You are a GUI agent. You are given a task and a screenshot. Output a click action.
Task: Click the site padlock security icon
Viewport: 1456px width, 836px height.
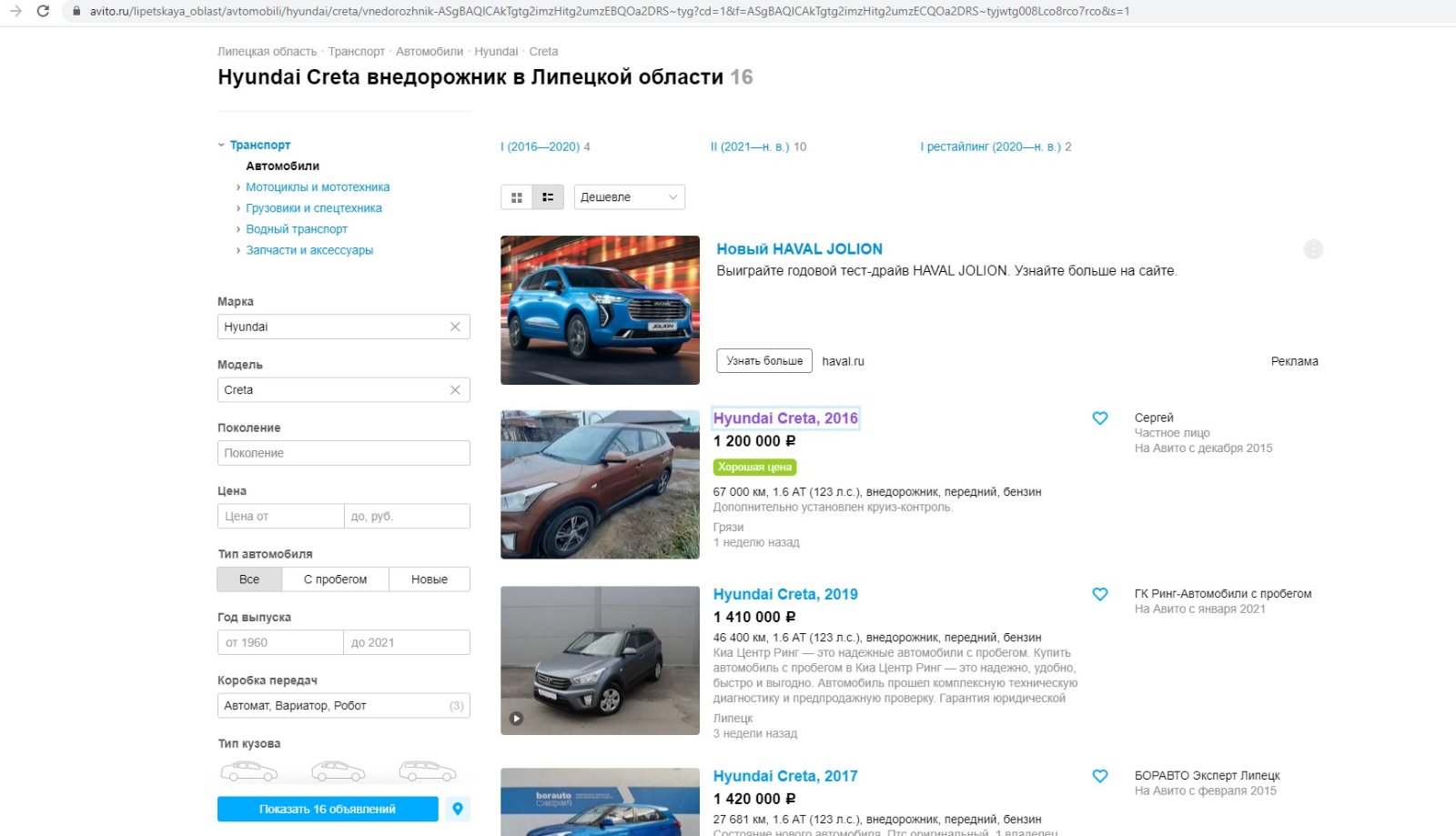[x=76, y=11]
